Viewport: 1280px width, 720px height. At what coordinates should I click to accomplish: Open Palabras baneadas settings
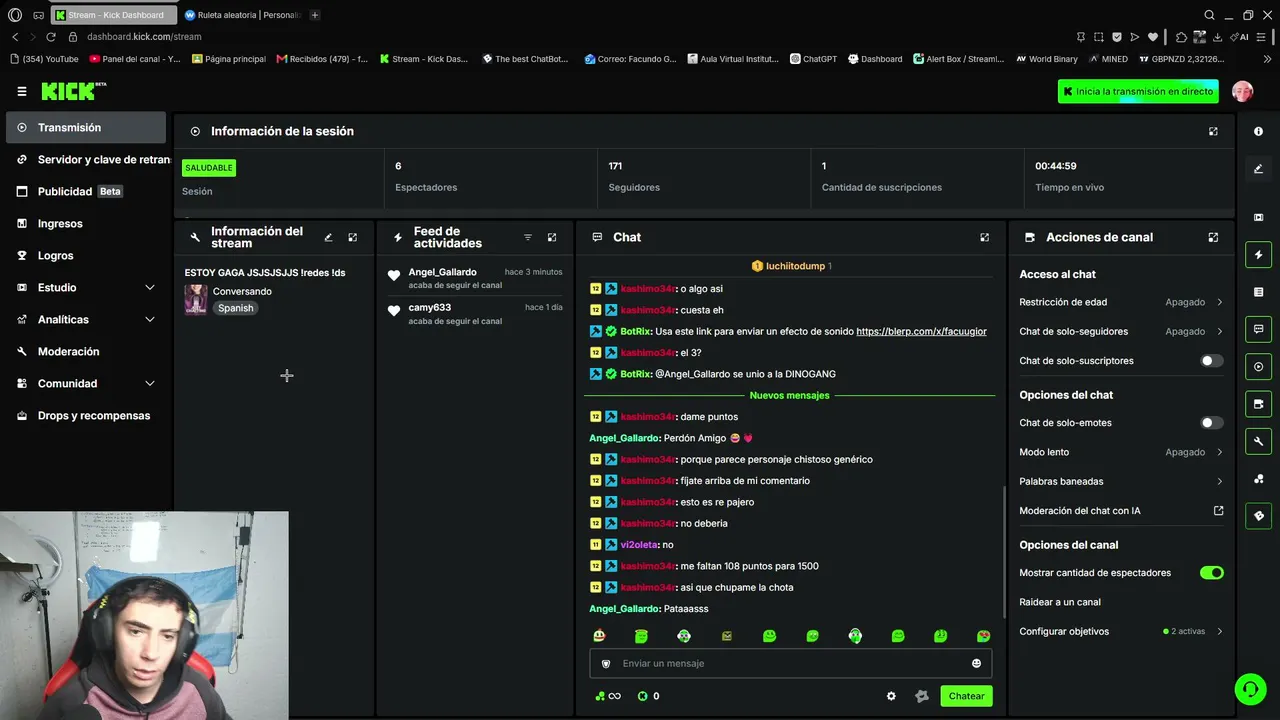click(1121, 482)
